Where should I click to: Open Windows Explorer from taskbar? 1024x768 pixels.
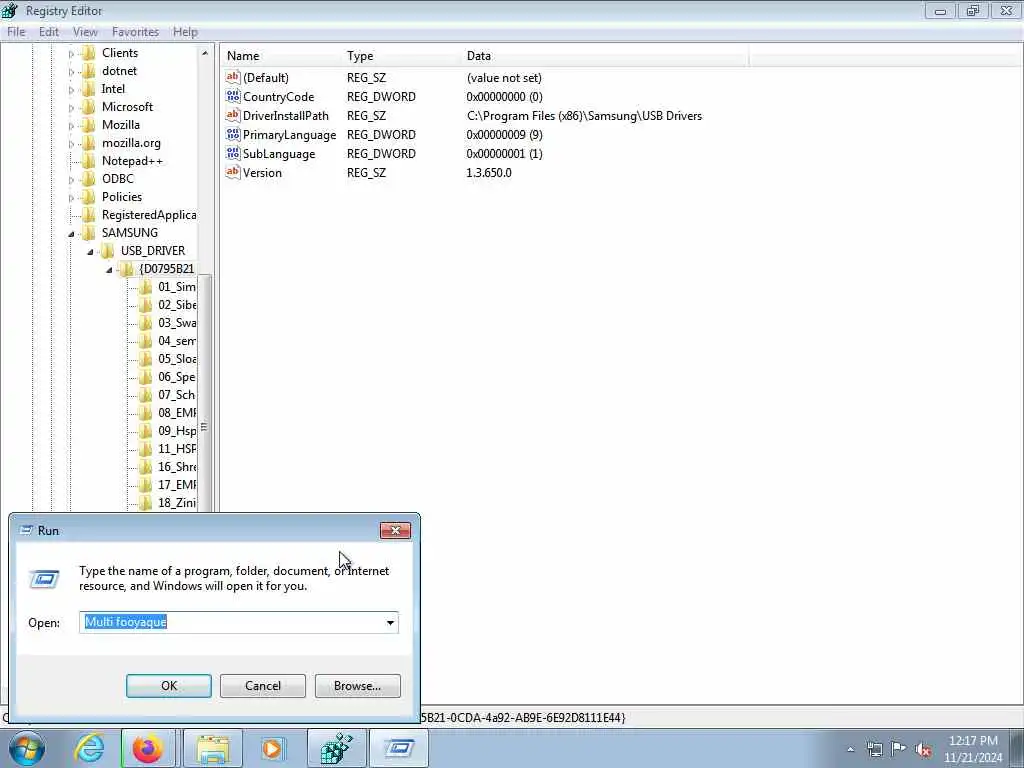(x=213, y=748)
